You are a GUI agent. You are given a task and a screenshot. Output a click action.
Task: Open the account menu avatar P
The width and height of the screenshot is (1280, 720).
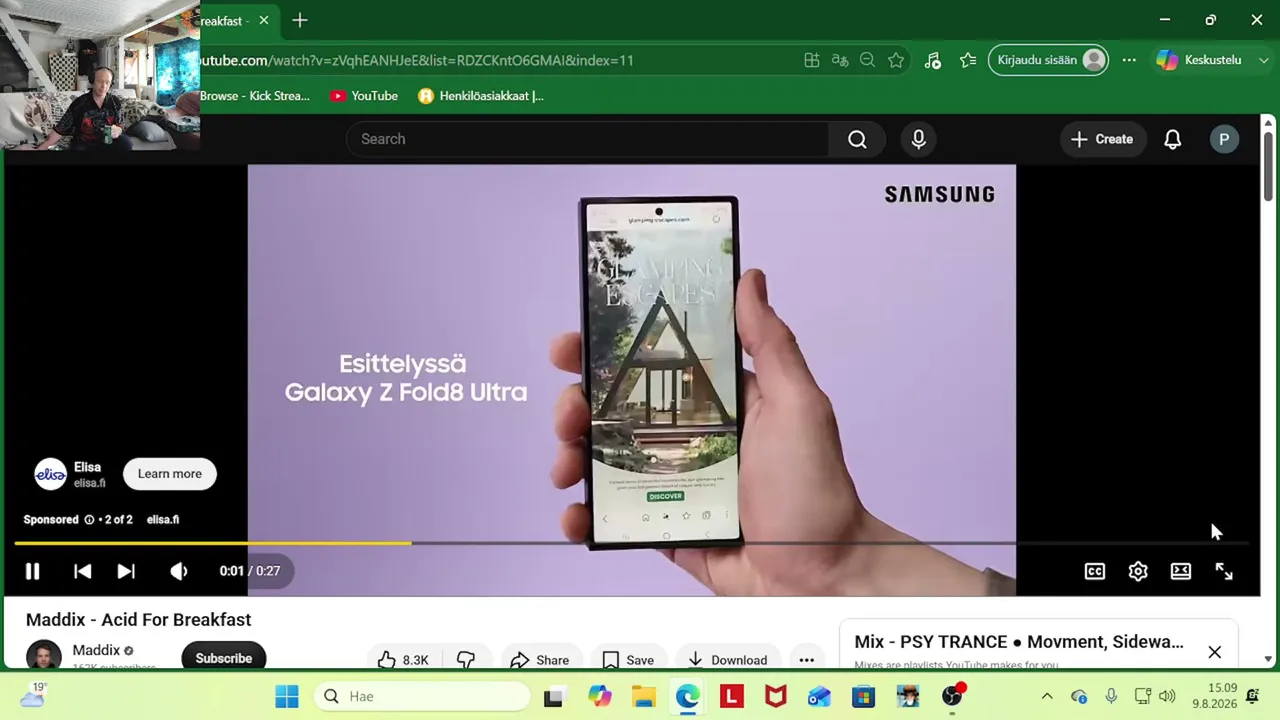coord(1224,139)
